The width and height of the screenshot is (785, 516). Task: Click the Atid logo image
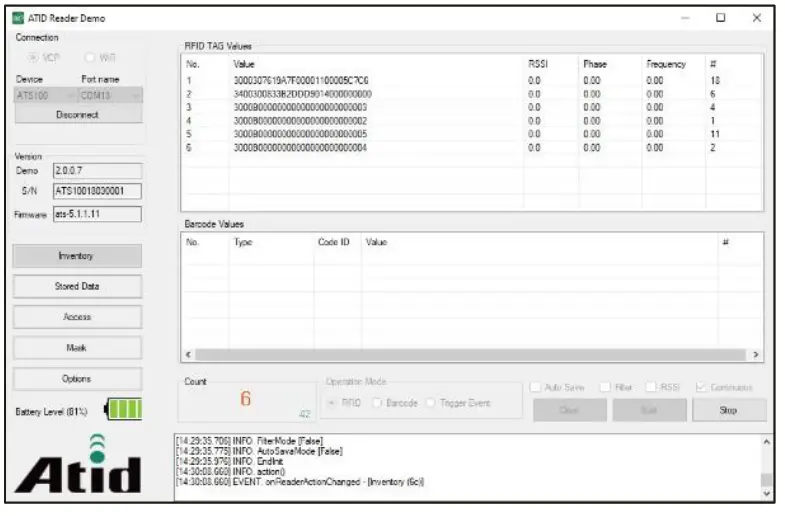click(x=78, y=465)
